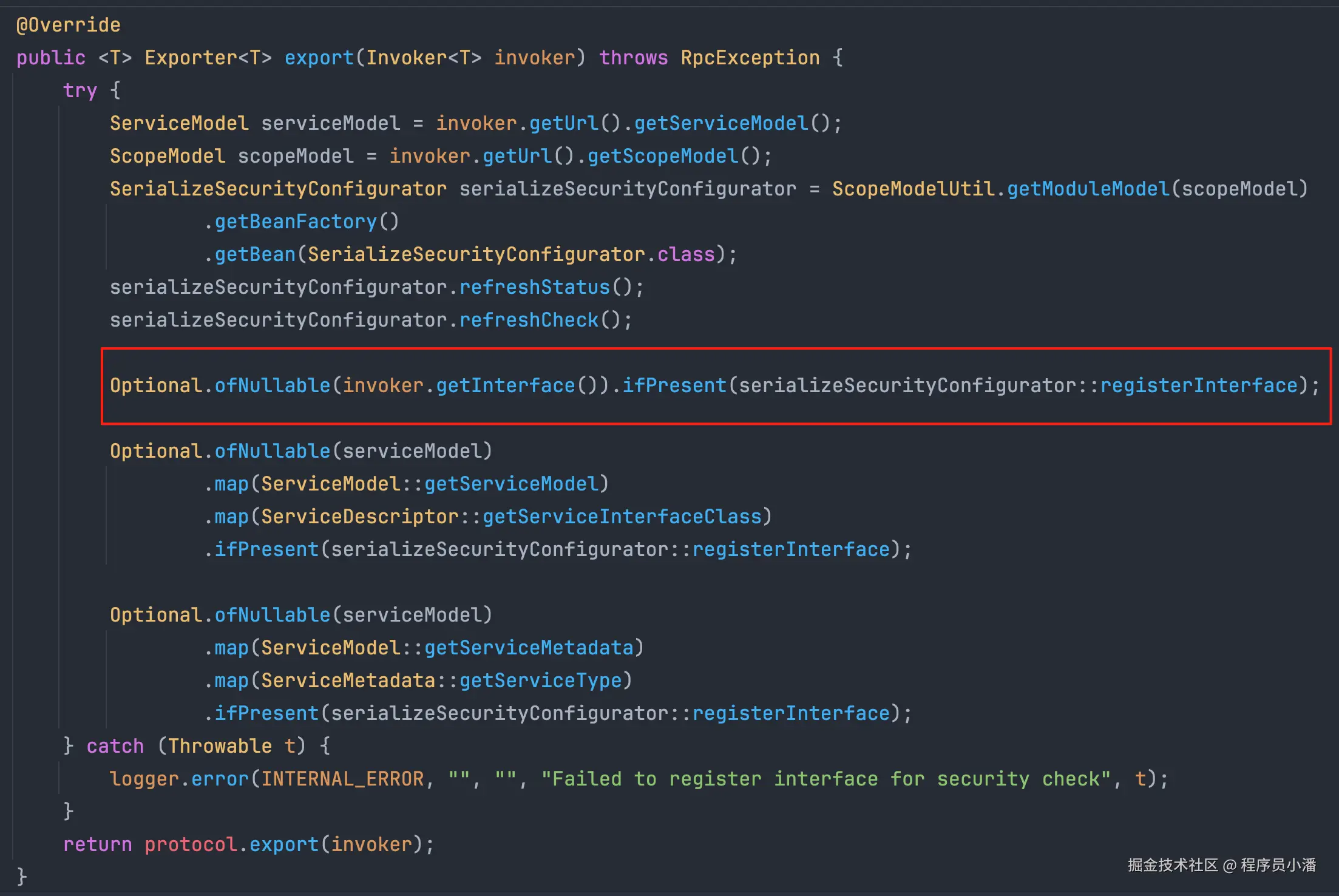Screen dimensions: 1339x896
Task: Click getModuleModel method call
Action: click(x=1089, y=189)
